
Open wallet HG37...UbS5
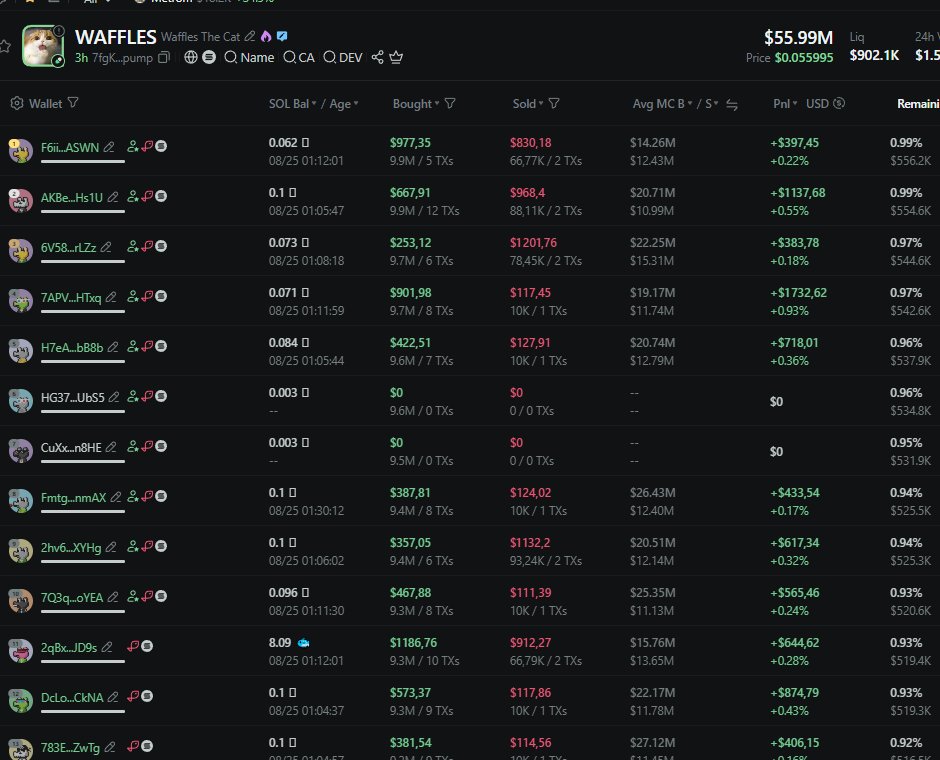[73, 397]
